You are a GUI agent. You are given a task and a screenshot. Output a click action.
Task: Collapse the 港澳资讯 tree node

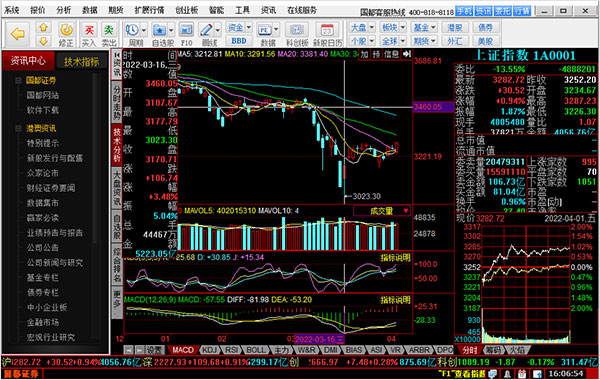coord(18,128)
